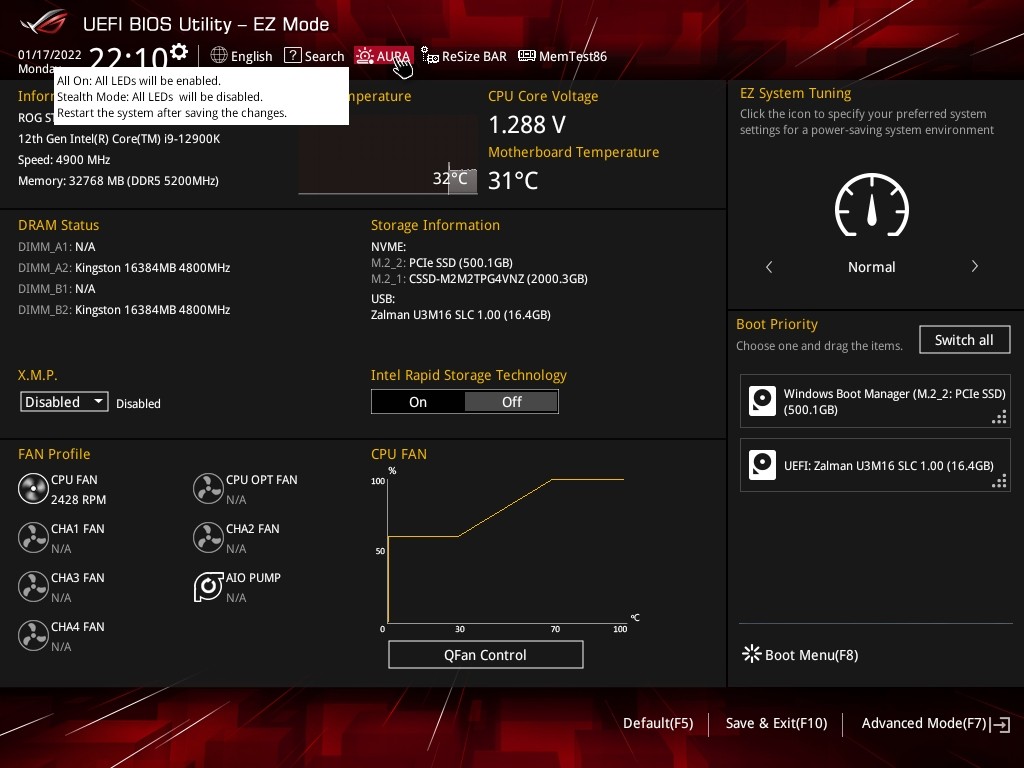The image size is (1024, 768).
Task: Click Zalman U3M16 boot disk icon
Action: click(762, 465)
